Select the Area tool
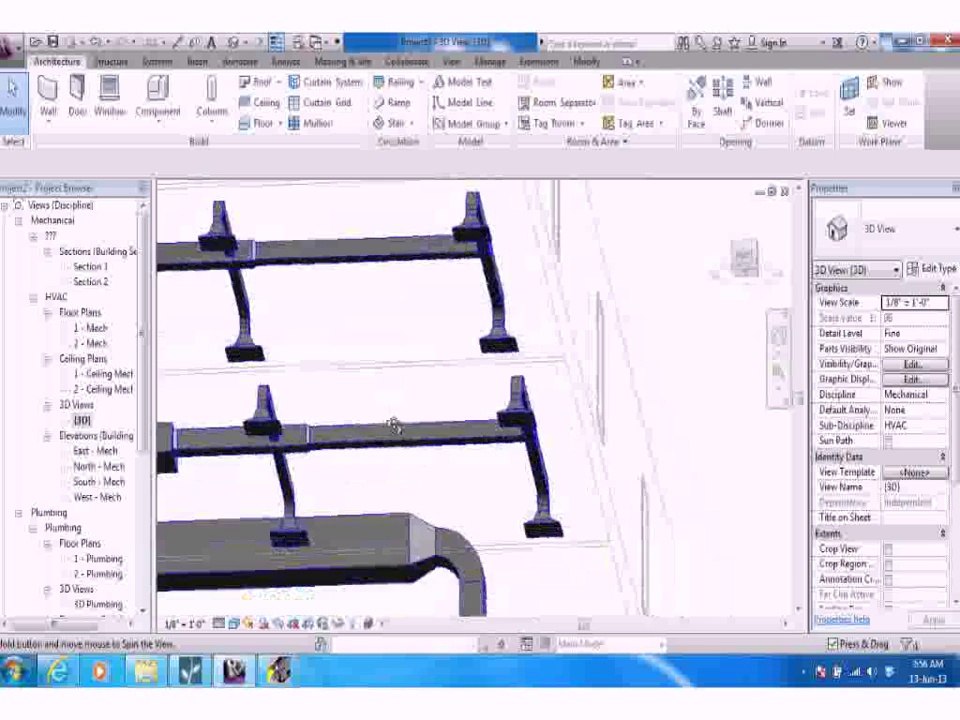Screen dimensions: 960x720 [x=623, y=82]
